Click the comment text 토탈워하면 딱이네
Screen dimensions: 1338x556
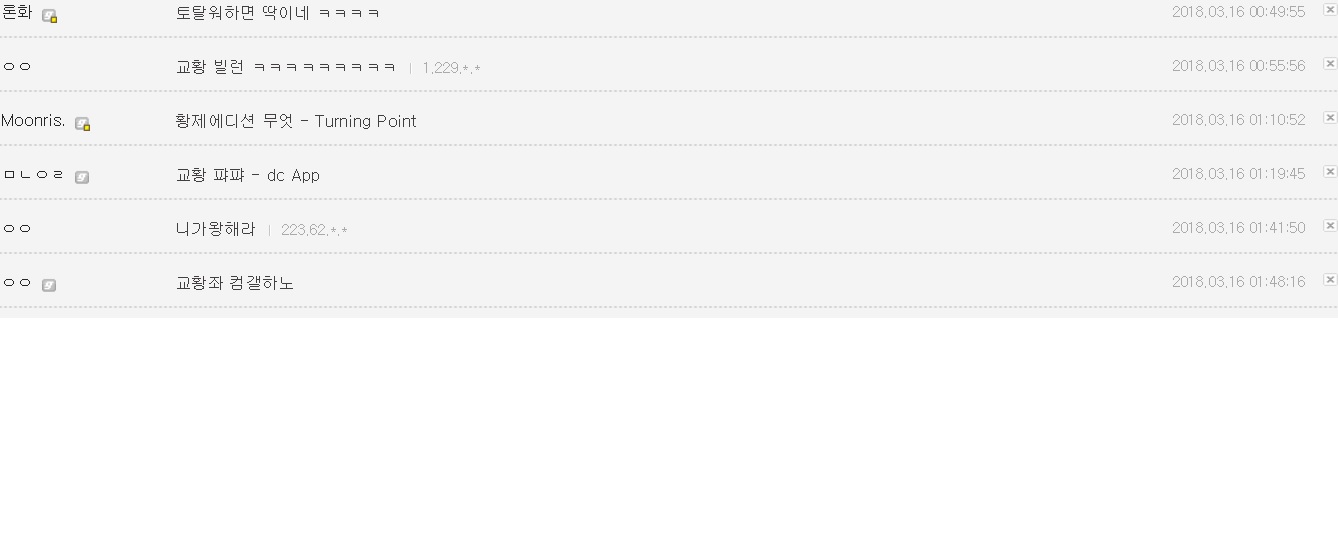coord(277,13)
